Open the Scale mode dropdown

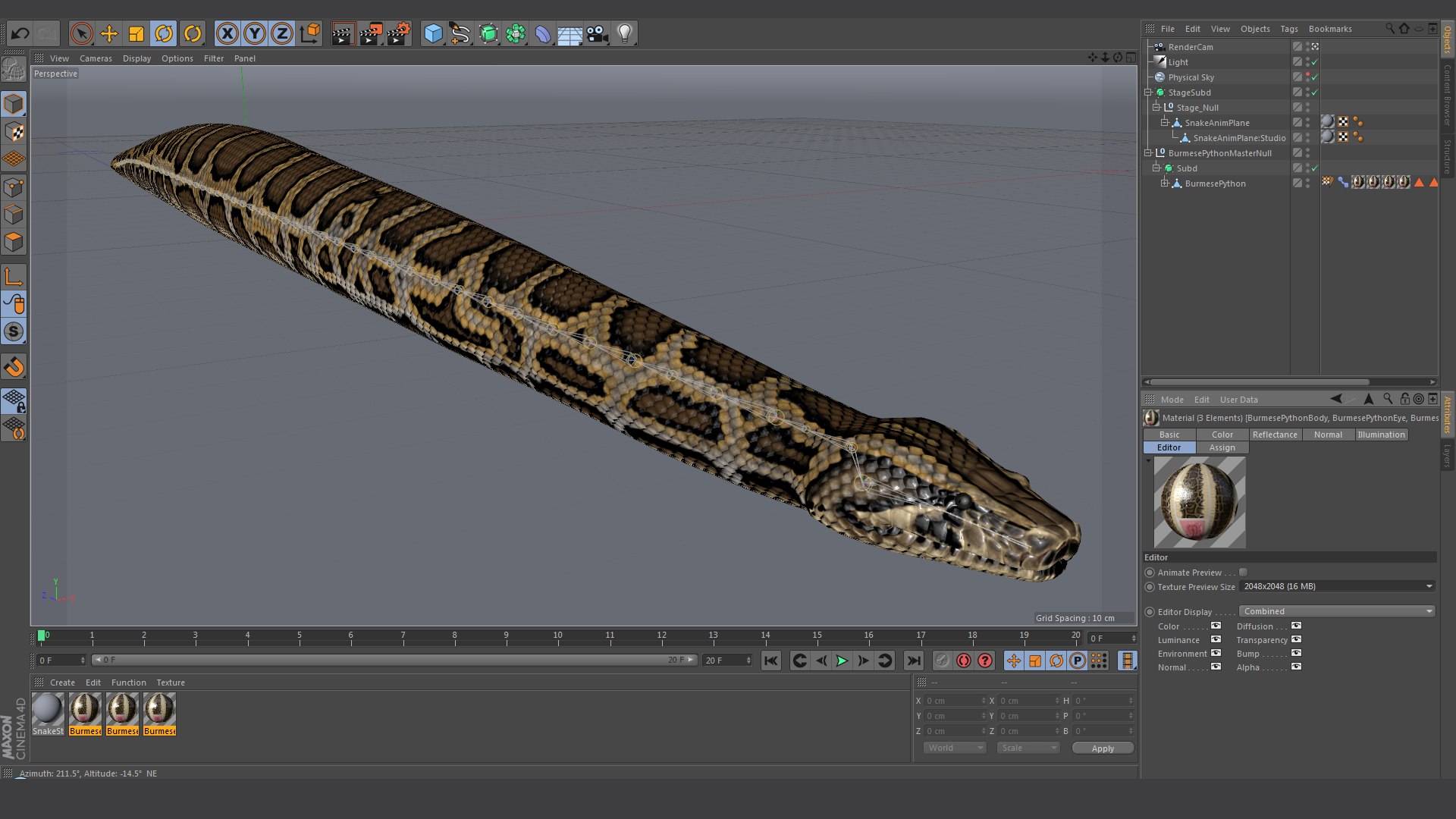click(x=1028, y=748)
